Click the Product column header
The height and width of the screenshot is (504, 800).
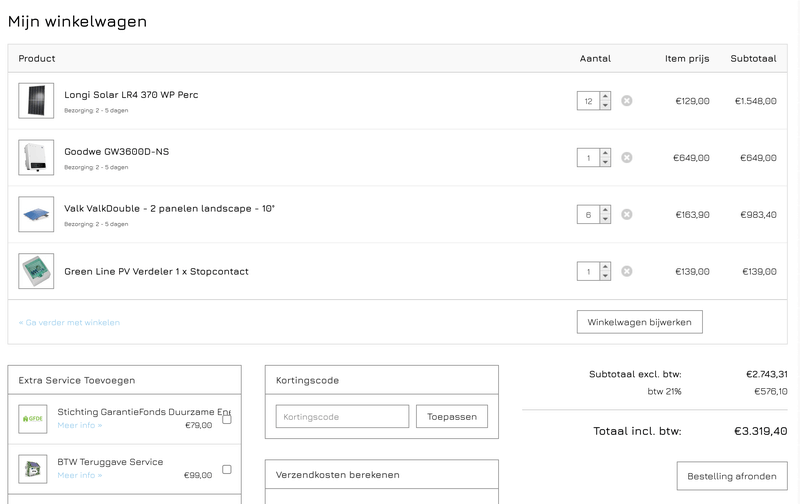(37, 58)
